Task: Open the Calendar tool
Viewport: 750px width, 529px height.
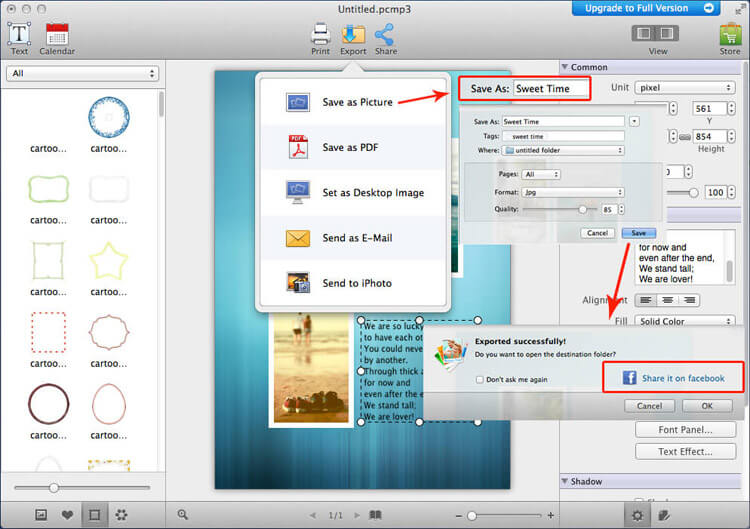Action: point(57,39)
